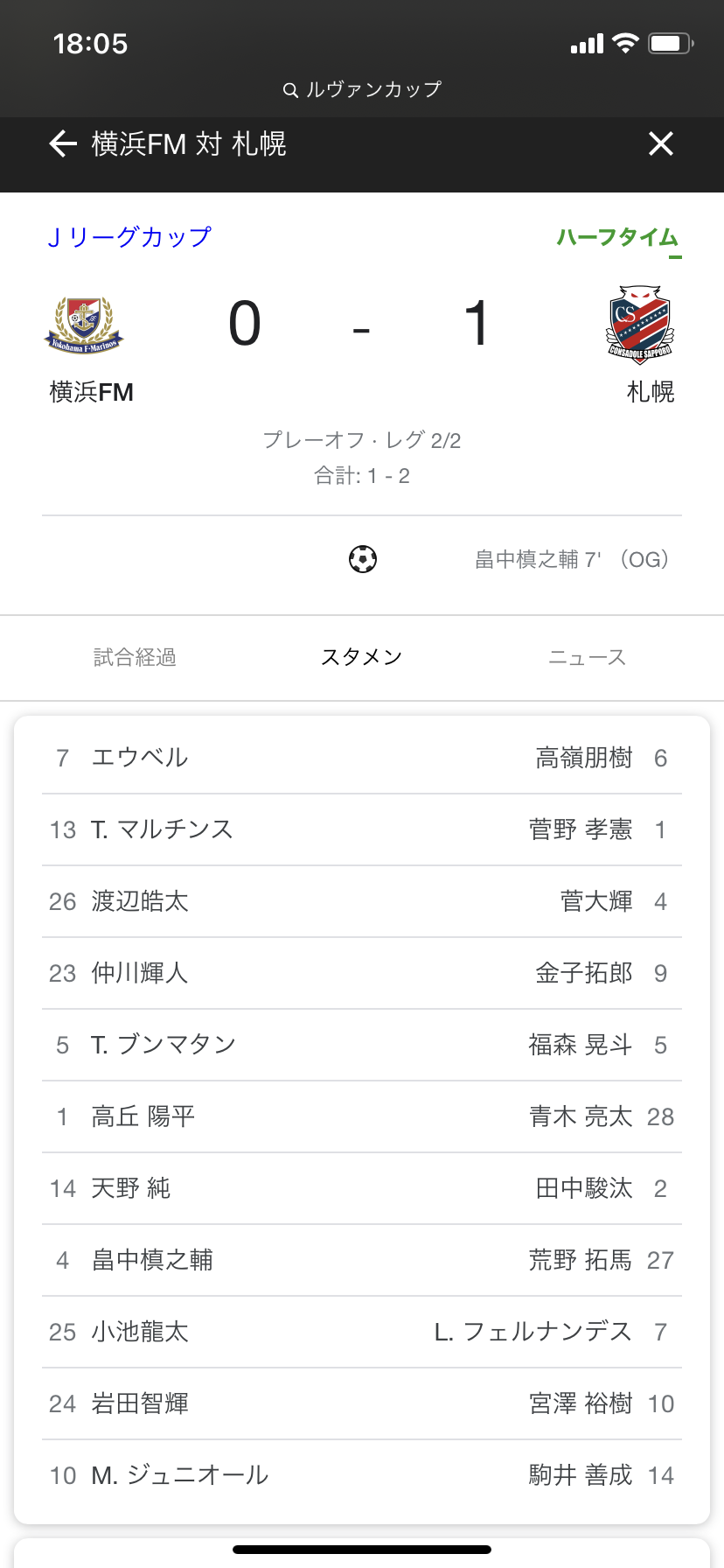Open player エウベル in lineup
This screenshot has width=724, height=1568.
click(140, 758)
